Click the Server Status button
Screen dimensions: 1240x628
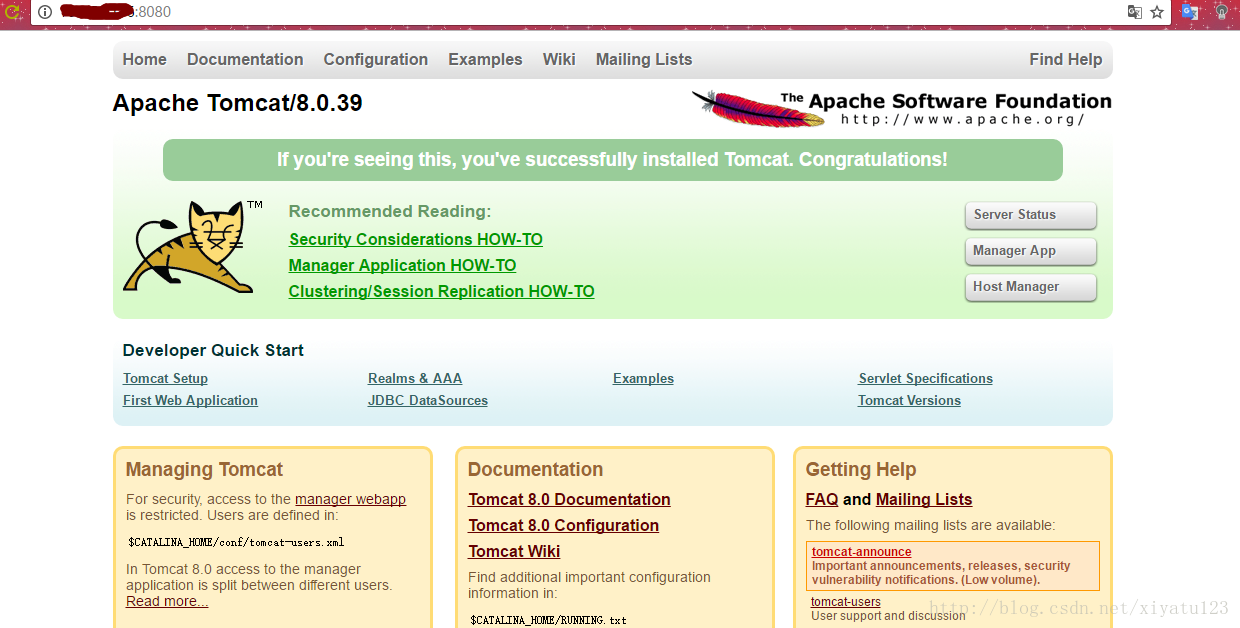tap(1030, 215)
